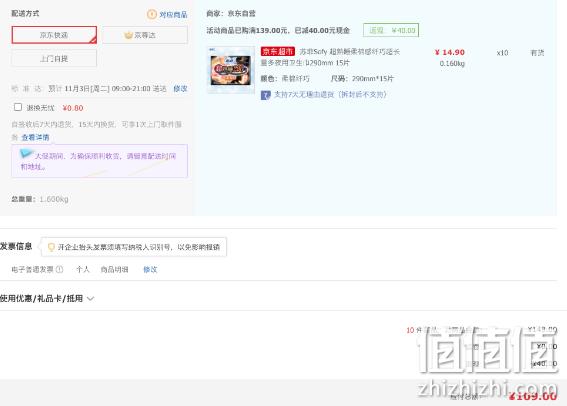
Task: Click the 对应商品 info icon
Action: (x=152, y=14)
